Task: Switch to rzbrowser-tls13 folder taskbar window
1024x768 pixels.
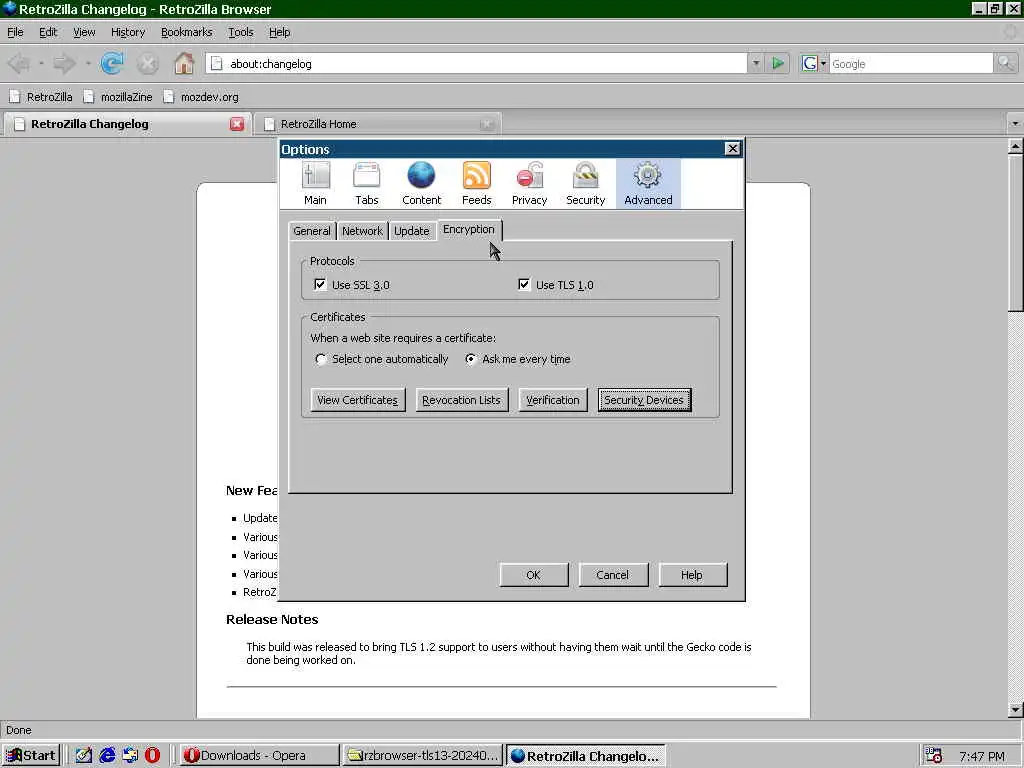Action: pos(423,756)
